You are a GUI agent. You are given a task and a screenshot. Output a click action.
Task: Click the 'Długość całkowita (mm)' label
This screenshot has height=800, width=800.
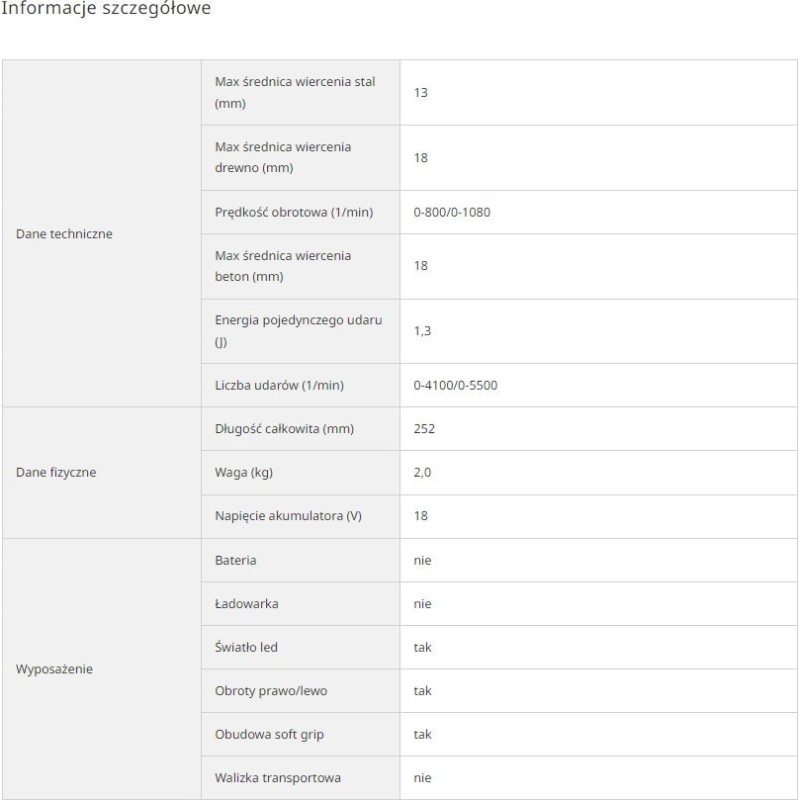284,429
